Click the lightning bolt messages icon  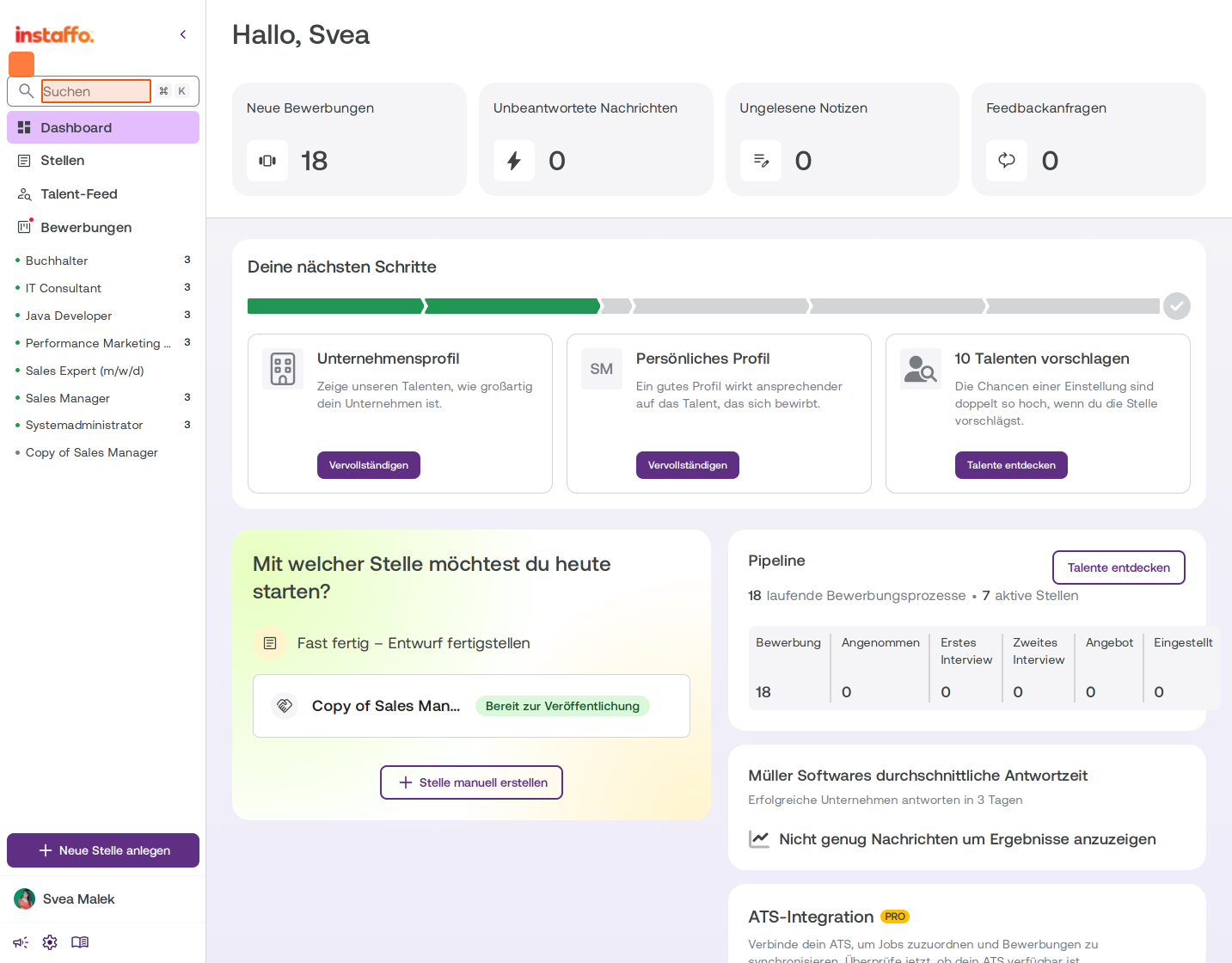point(514,161)
